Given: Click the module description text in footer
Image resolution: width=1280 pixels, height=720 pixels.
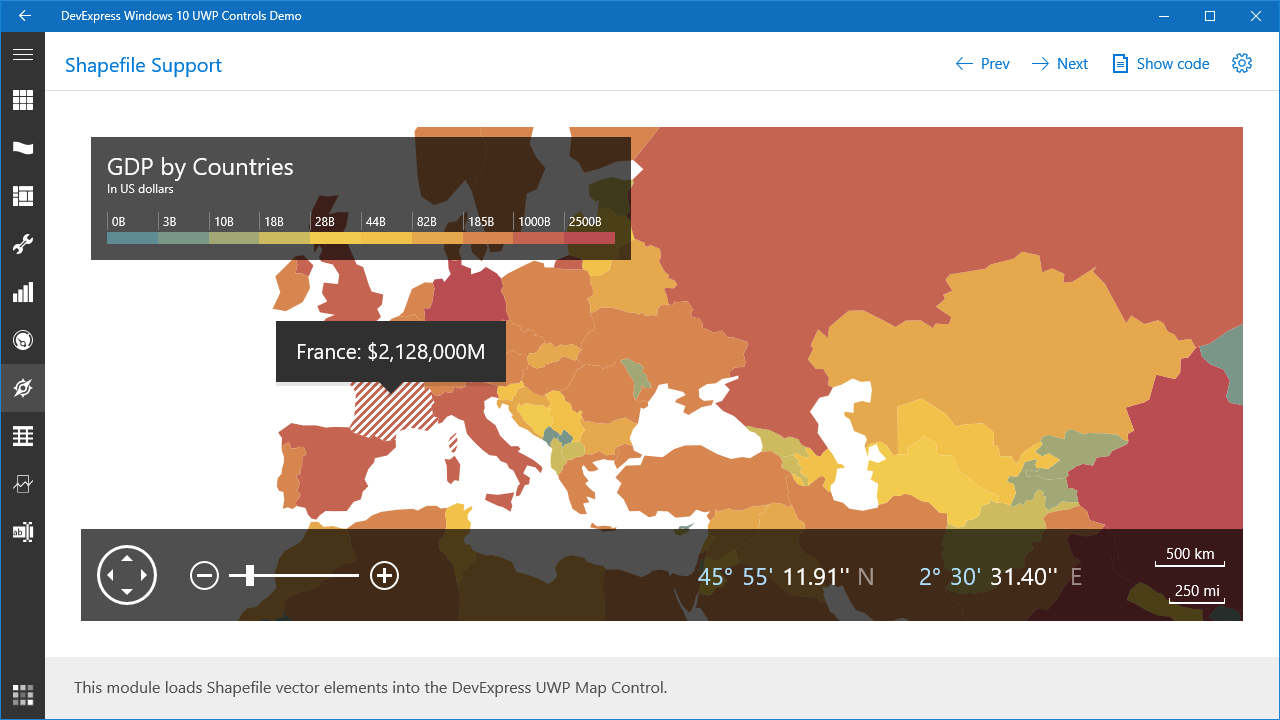Looking at the screenshot, I should point(370,688).
